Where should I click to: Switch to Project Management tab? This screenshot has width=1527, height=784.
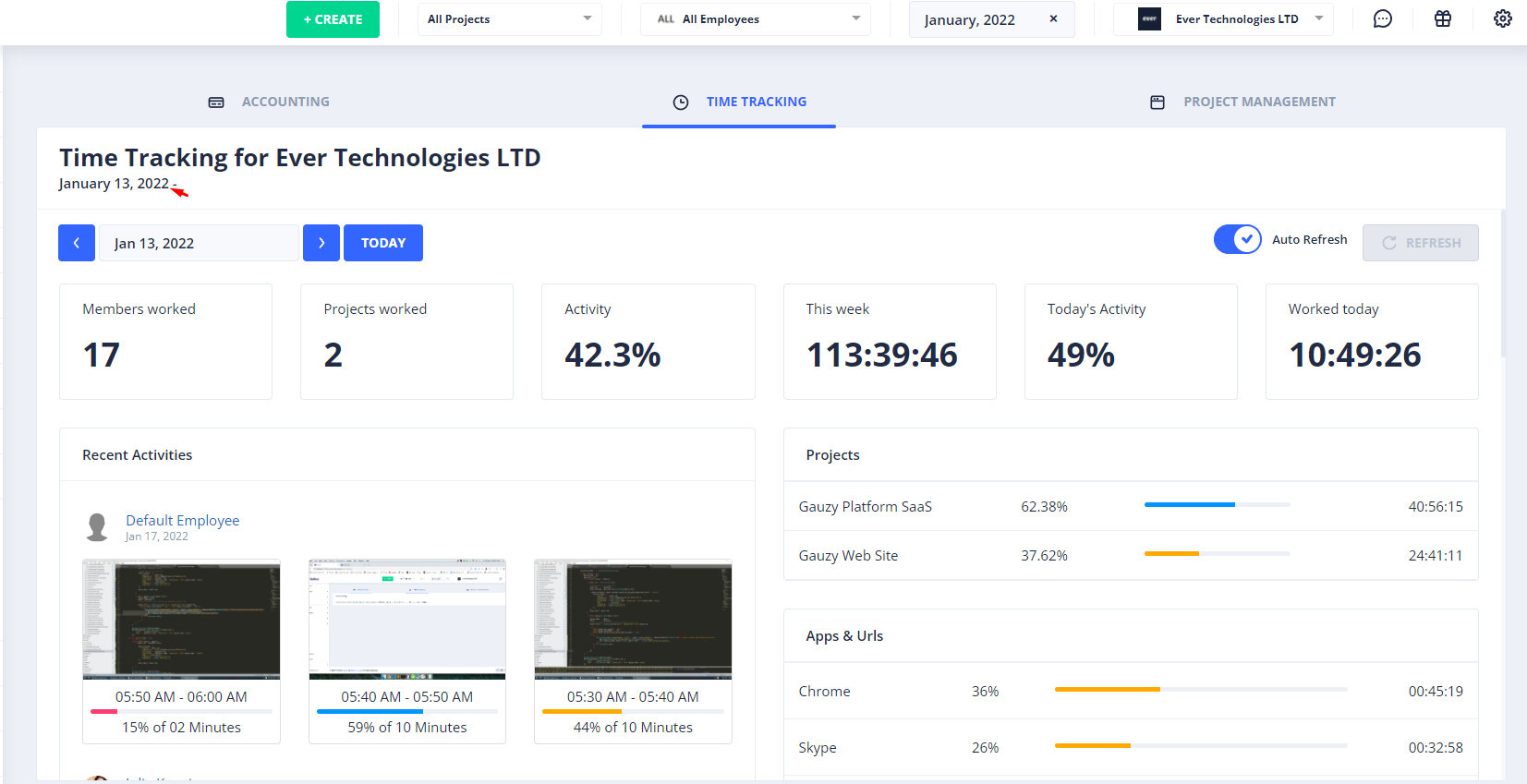pos(1242,102)
